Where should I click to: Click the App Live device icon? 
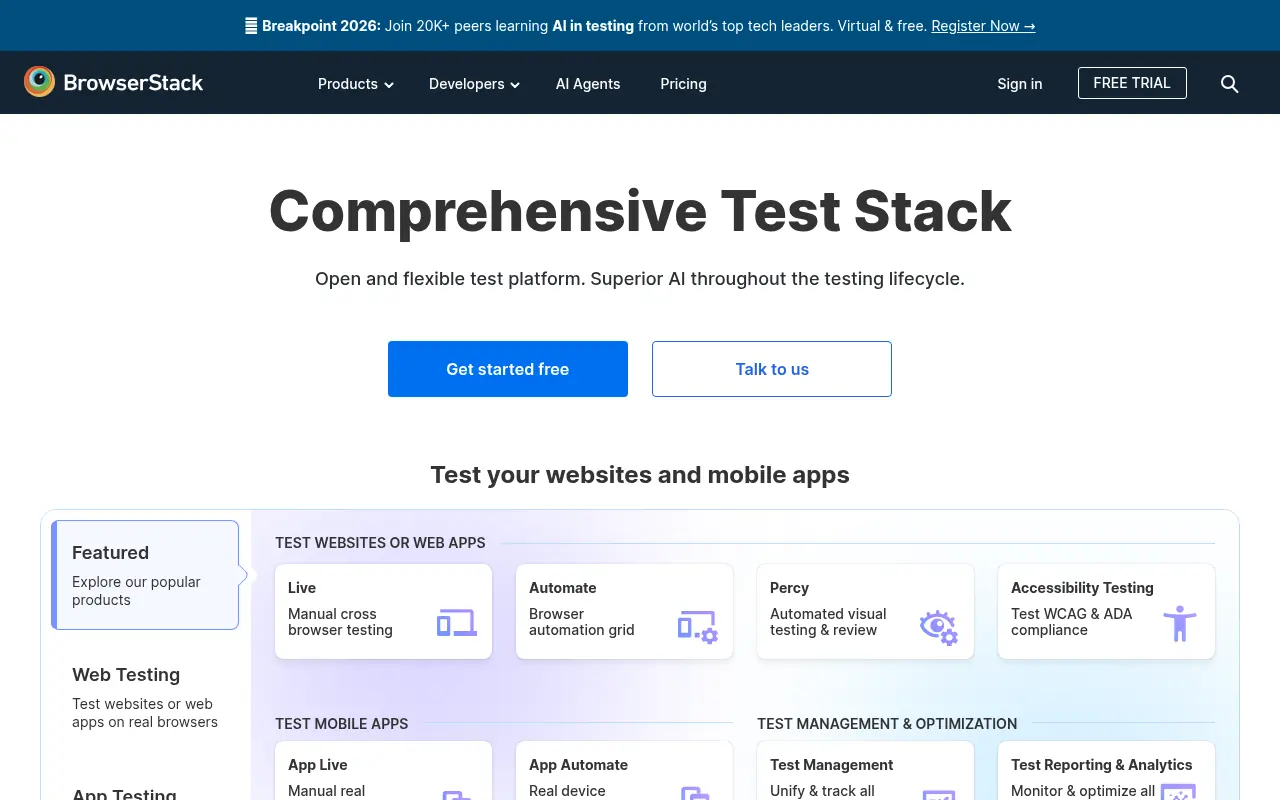click(456, 795)
